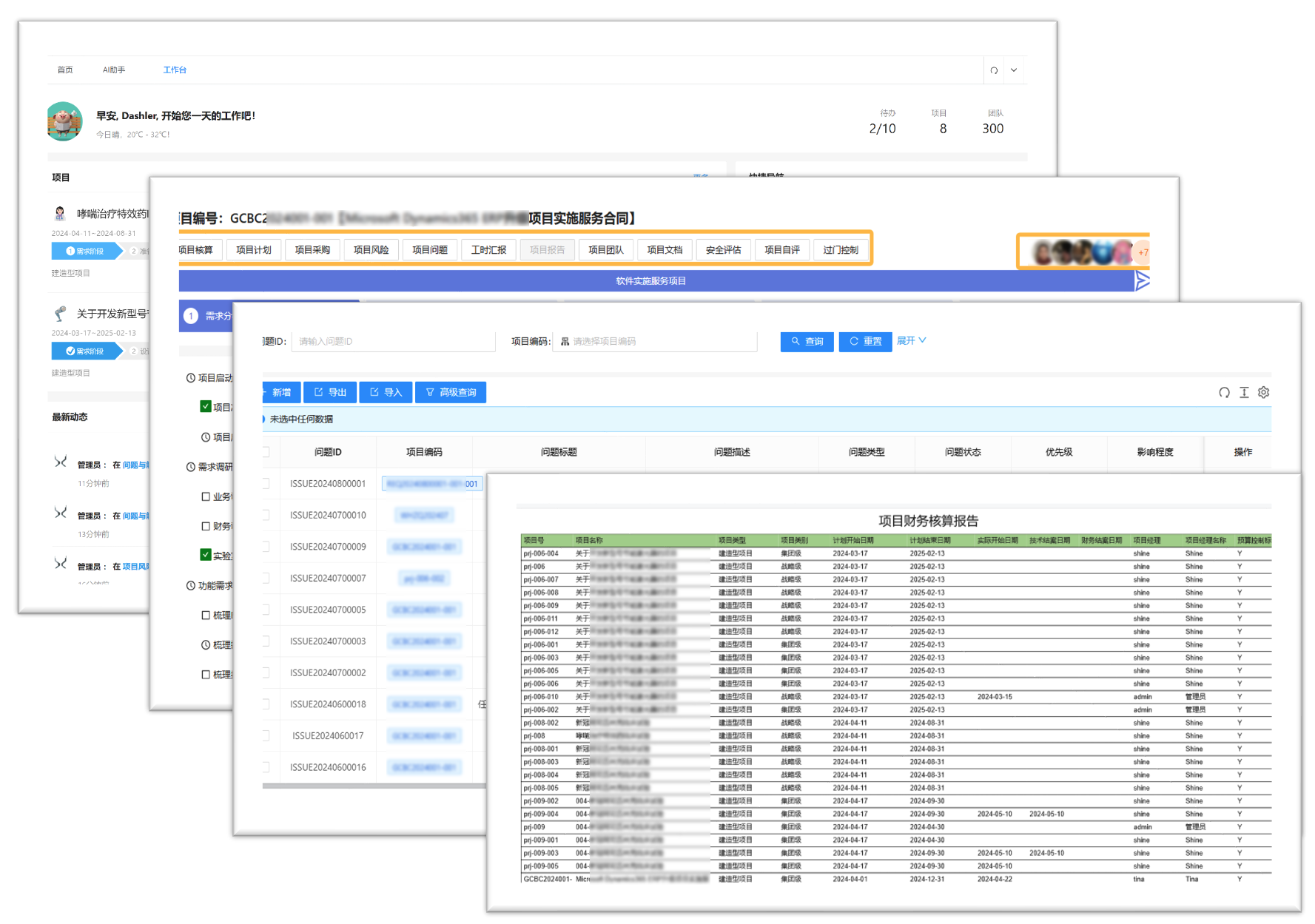Viewport: 1315px width, 924px height.
Task: Click the refresh icon above the issue table
Action: pyautogui.click(x=1224, y=393)
